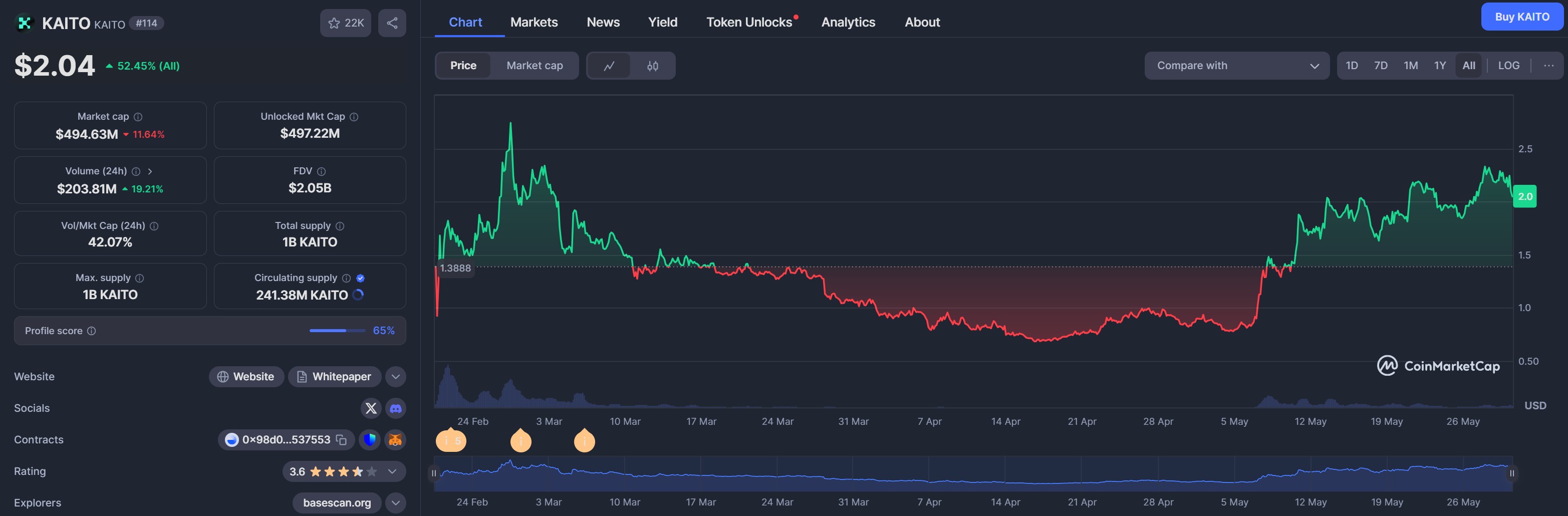Show FDV info icon

pos(322,172)
